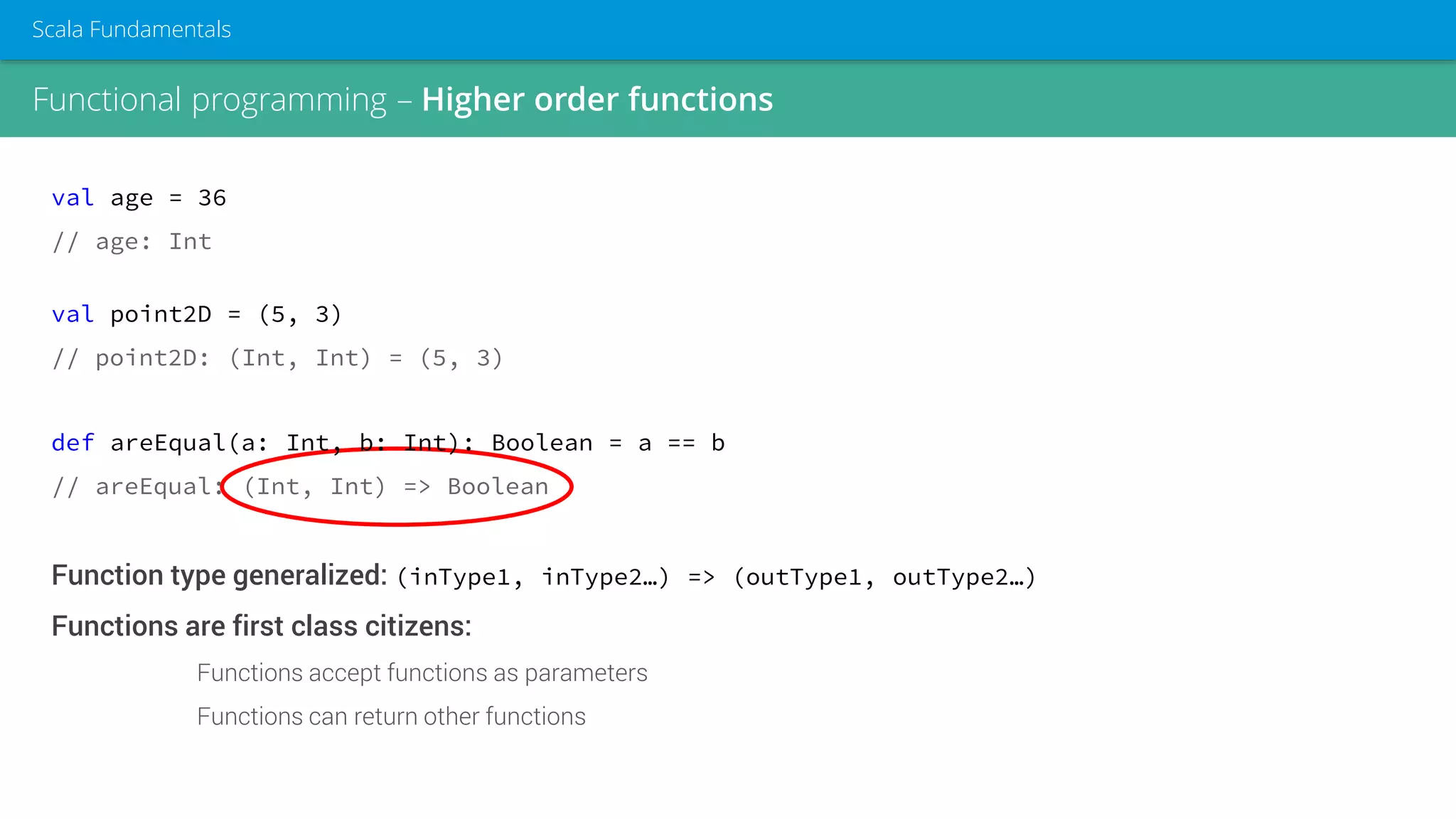
Task: Click '(inType1, inType2…)' text
Action: point(532,577)
